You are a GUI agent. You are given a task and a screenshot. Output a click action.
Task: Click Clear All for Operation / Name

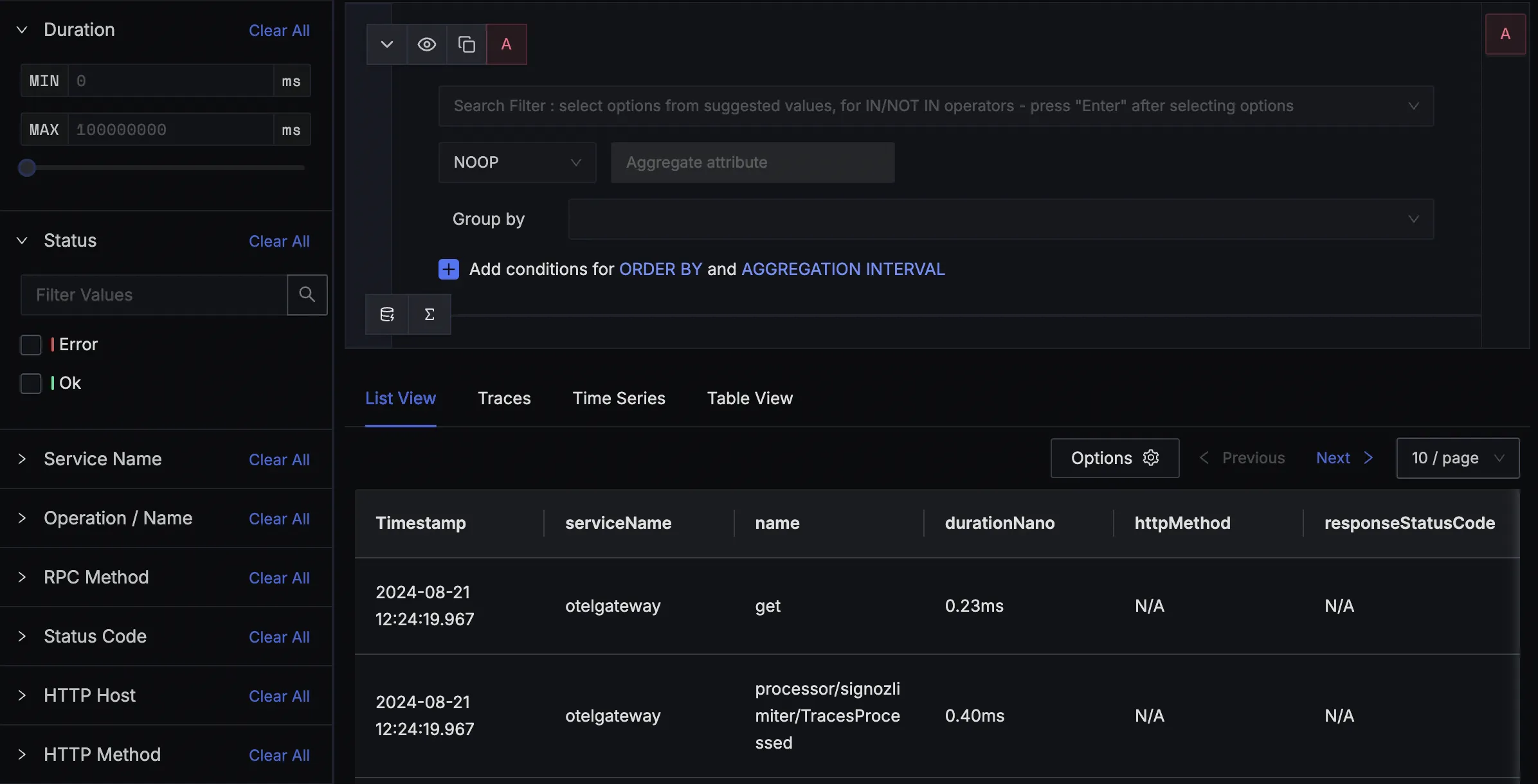tap(279, 519)
